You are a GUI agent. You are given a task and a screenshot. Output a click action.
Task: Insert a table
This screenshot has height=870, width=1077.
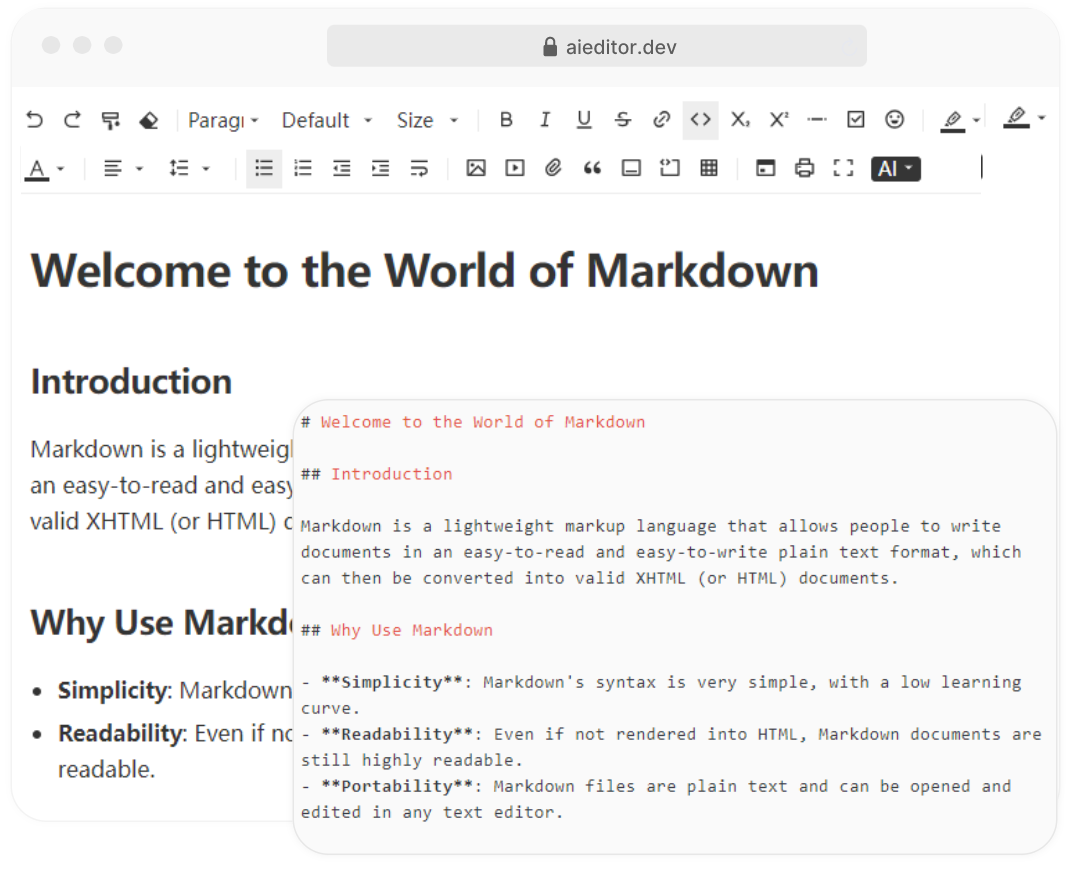(709, 168)
